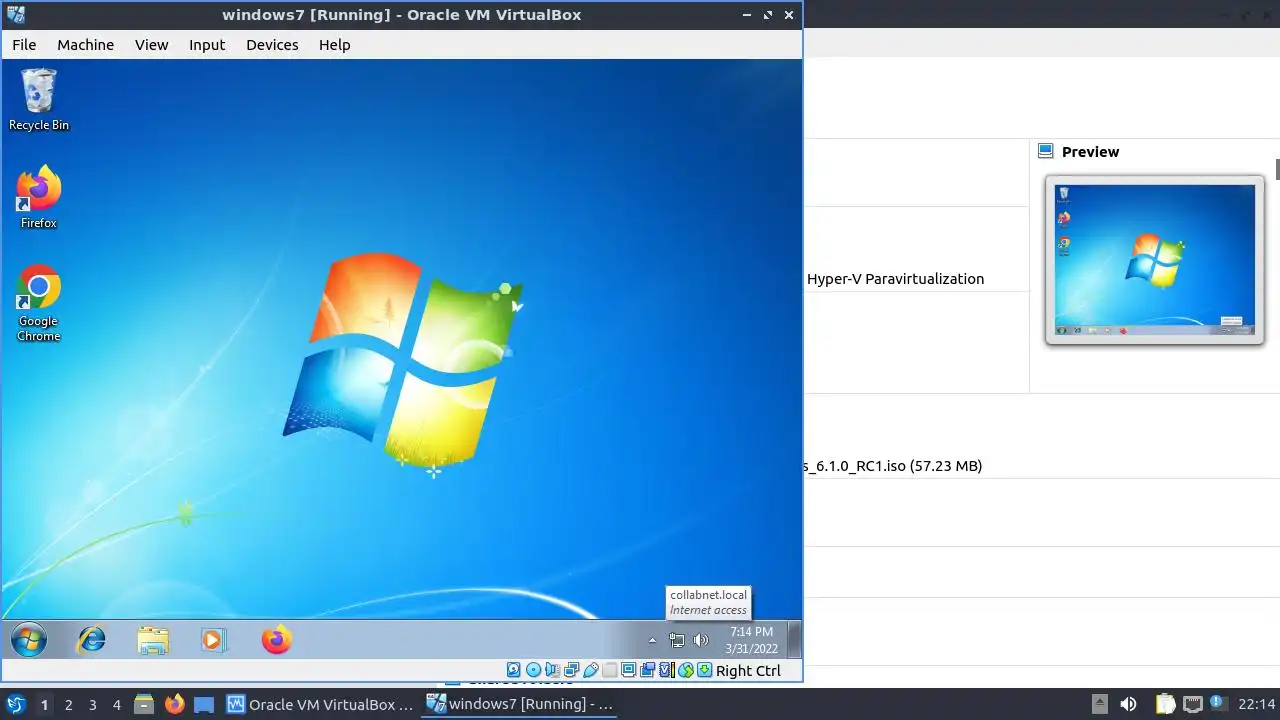Switch to host workspace 3
The width and height of the screenshot is (1280, 720).
click(92, 704)
